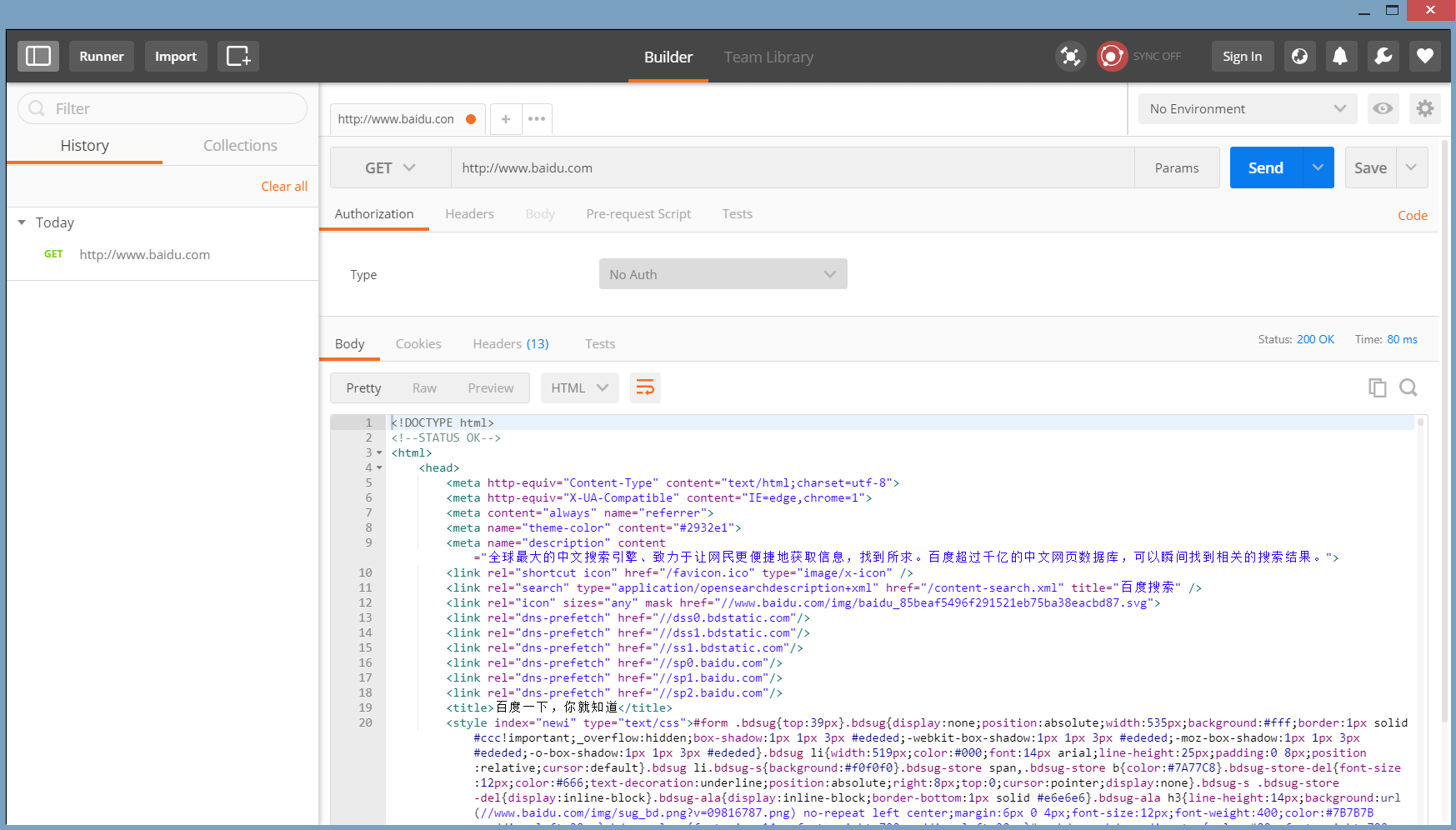
Task: Click the magnifier icon in Filter box
Action: click(37, 108)
